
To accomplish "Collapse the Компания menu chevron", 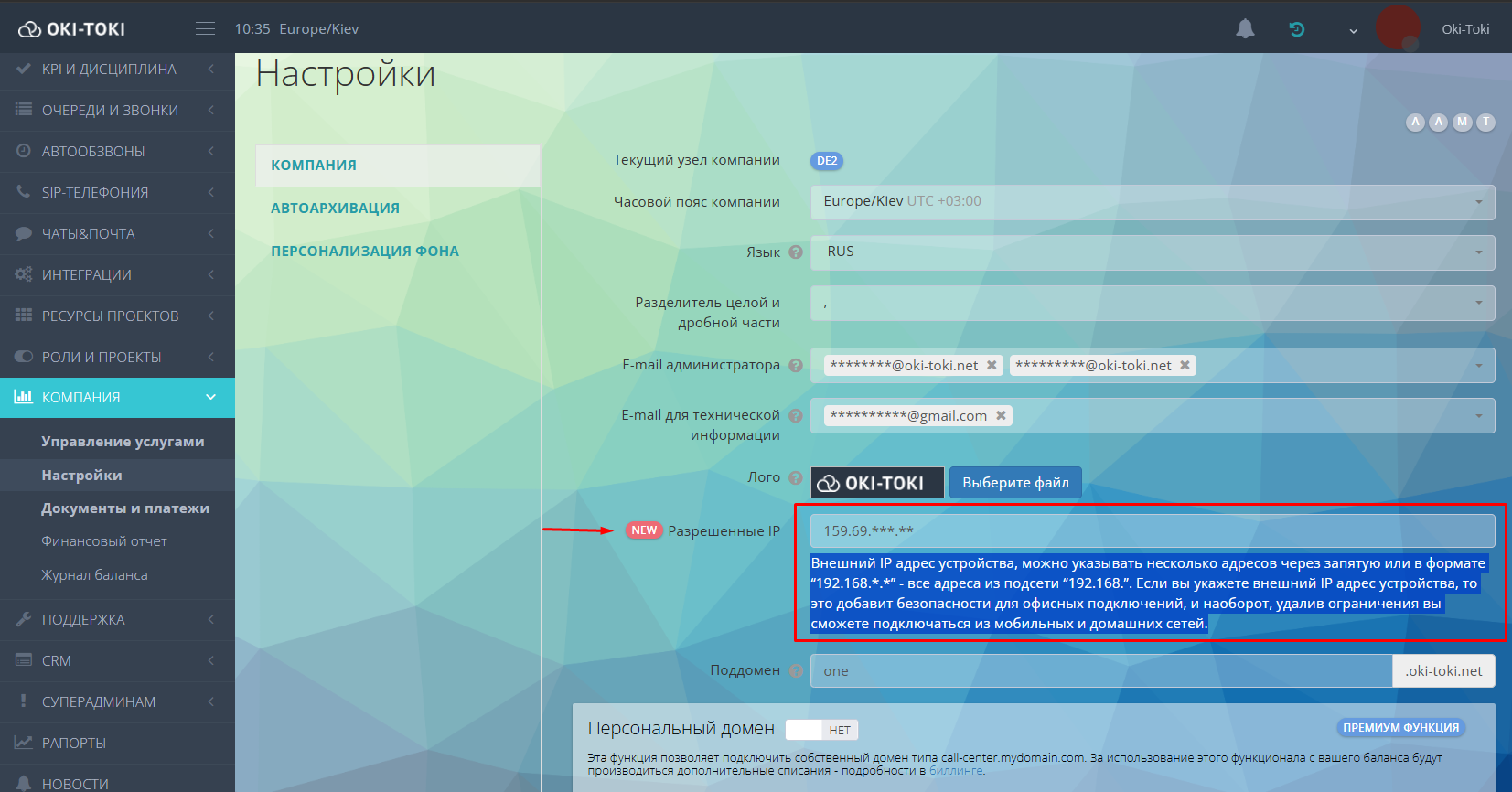I will click(x=211, y=397).
